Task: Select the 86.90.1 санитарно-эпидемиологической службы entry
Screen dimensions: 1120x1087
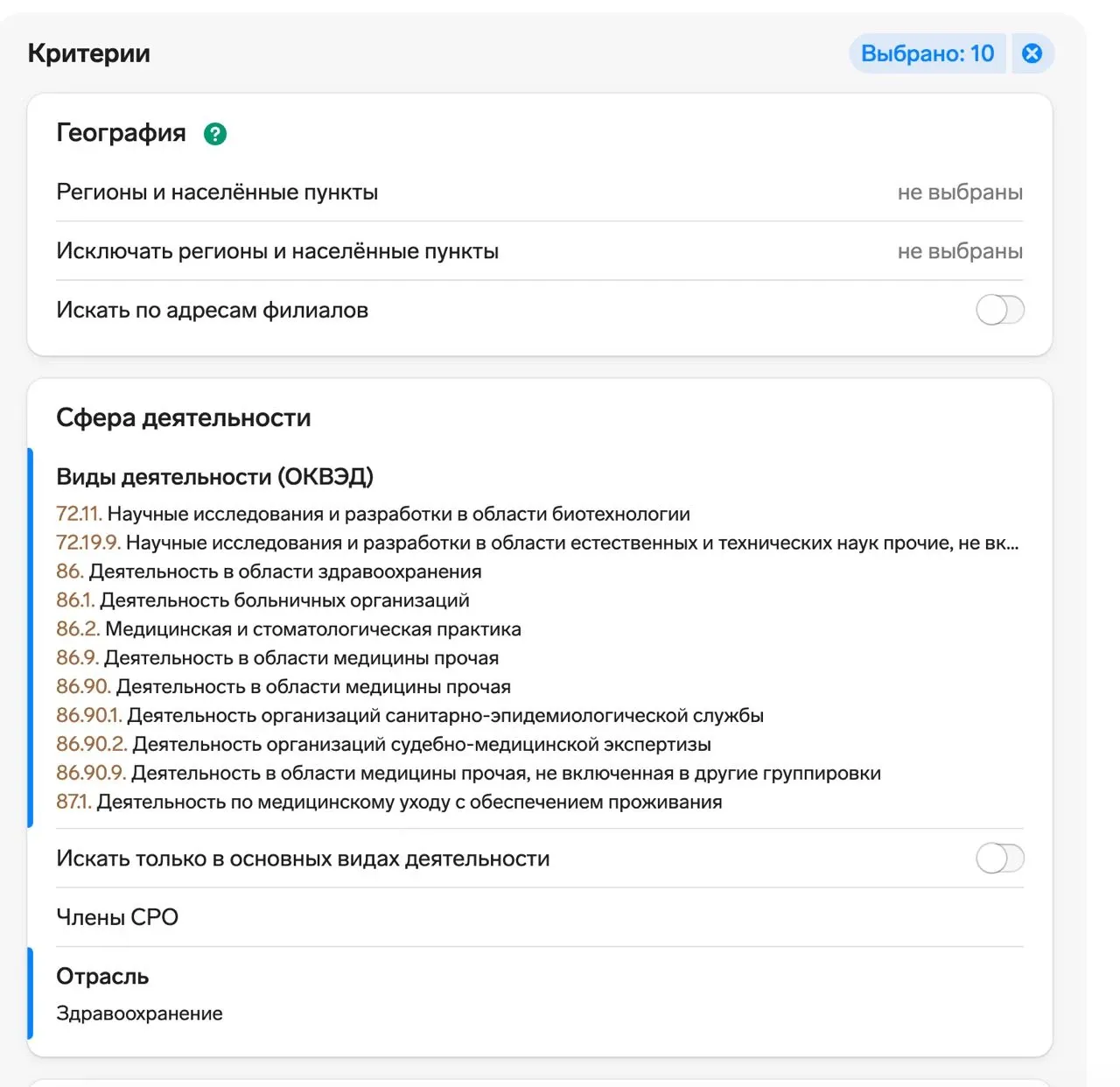Action: point(409,716)
